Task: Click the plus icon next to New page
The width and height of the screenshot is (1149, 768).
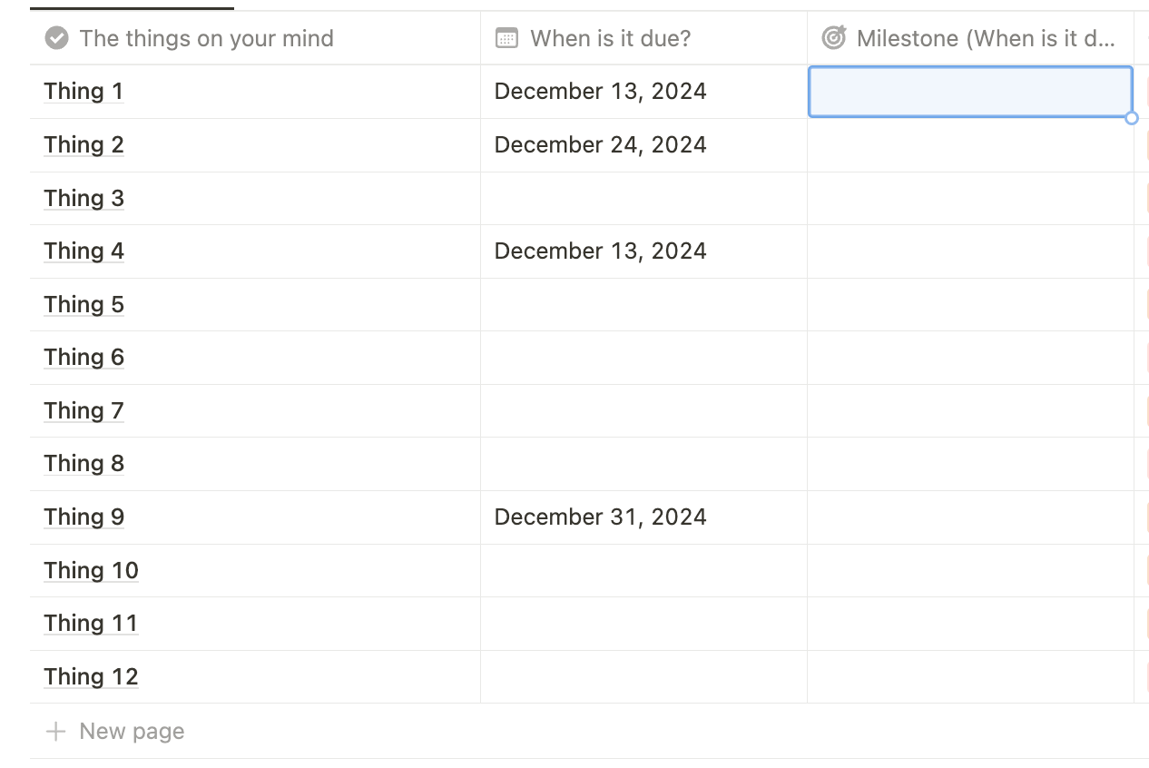Action: pos(56,731)
